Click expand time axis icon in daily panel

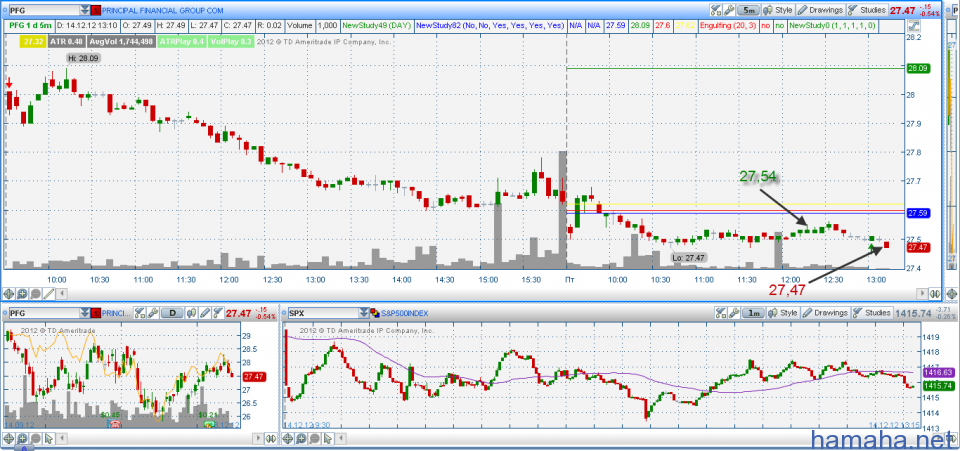tap(271, 439)
